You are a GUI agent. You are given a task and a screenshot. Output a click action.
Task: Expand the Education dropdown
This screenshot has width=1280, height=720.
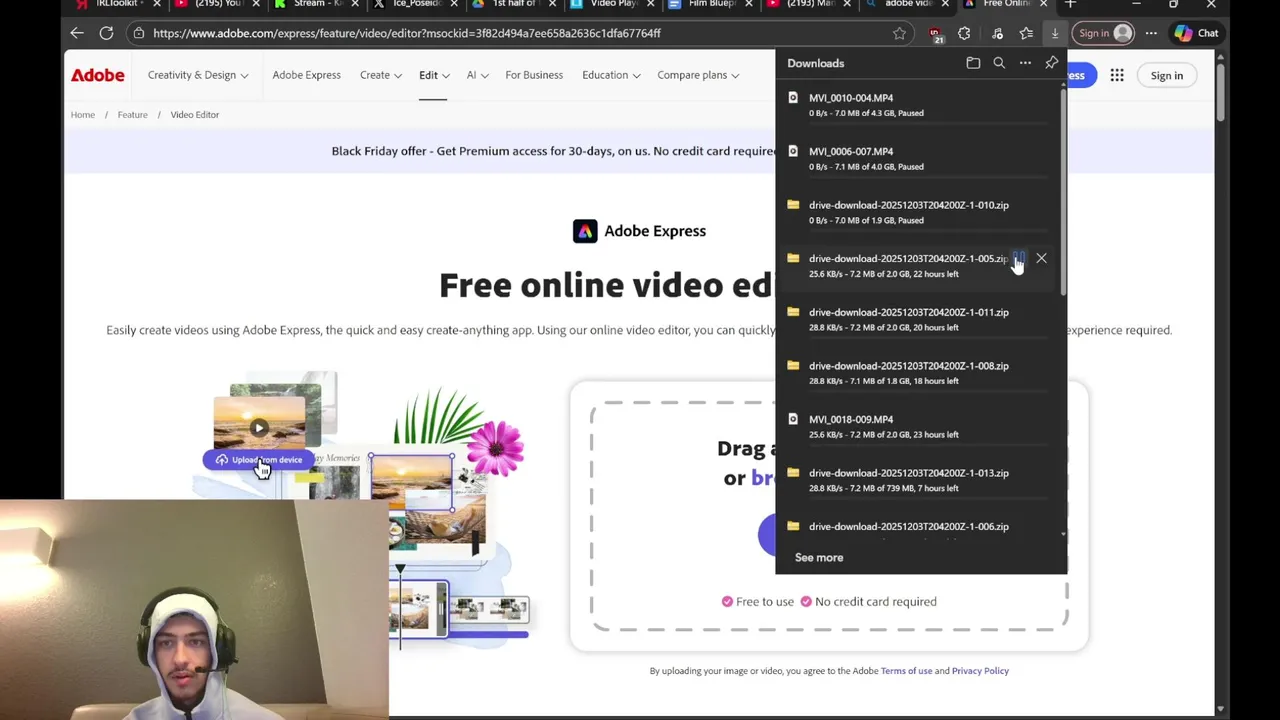(611, 75)
